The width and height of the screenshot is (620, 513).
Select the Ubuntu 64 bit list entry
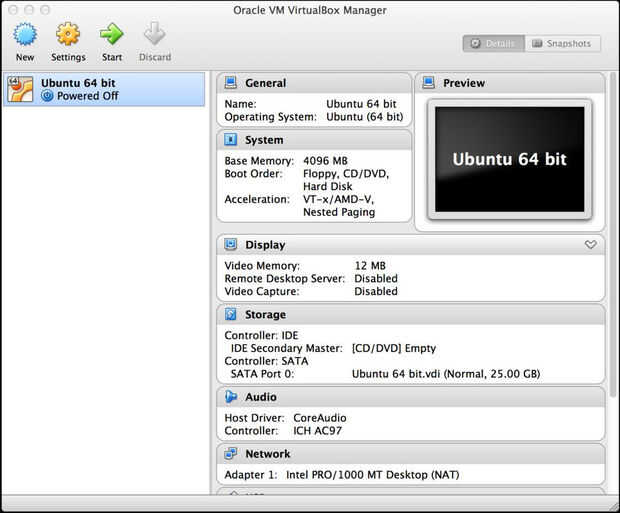(104, 89)
